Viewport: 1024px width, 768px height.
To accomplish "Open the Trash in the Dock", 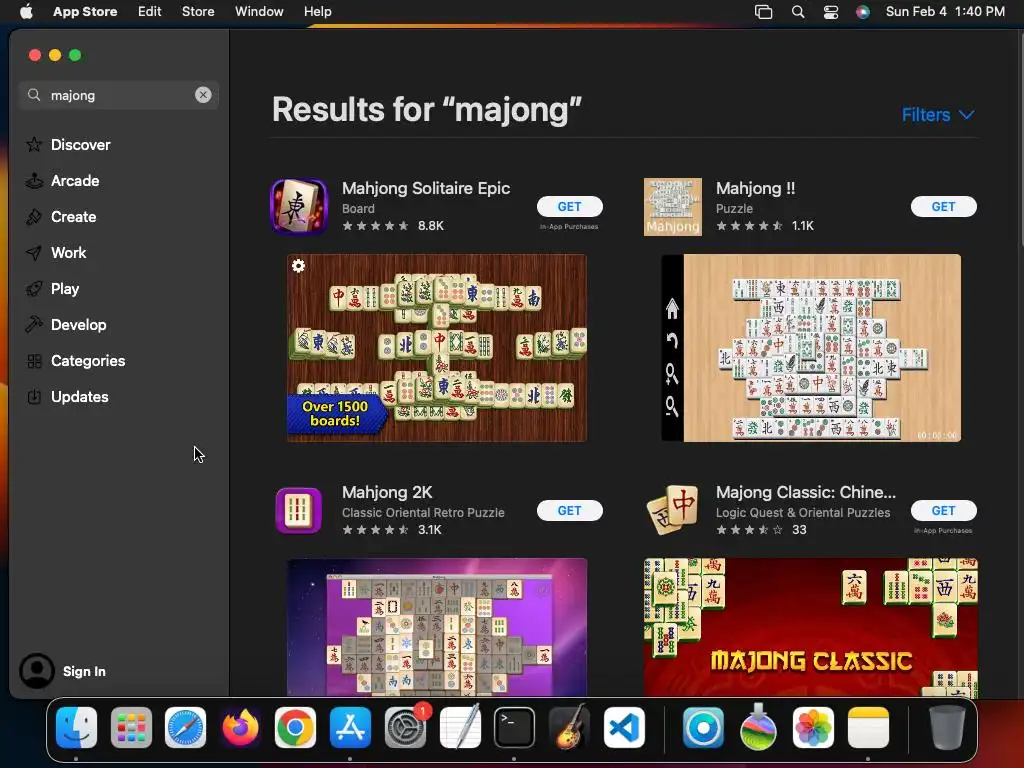I will (x=947, y=728).
